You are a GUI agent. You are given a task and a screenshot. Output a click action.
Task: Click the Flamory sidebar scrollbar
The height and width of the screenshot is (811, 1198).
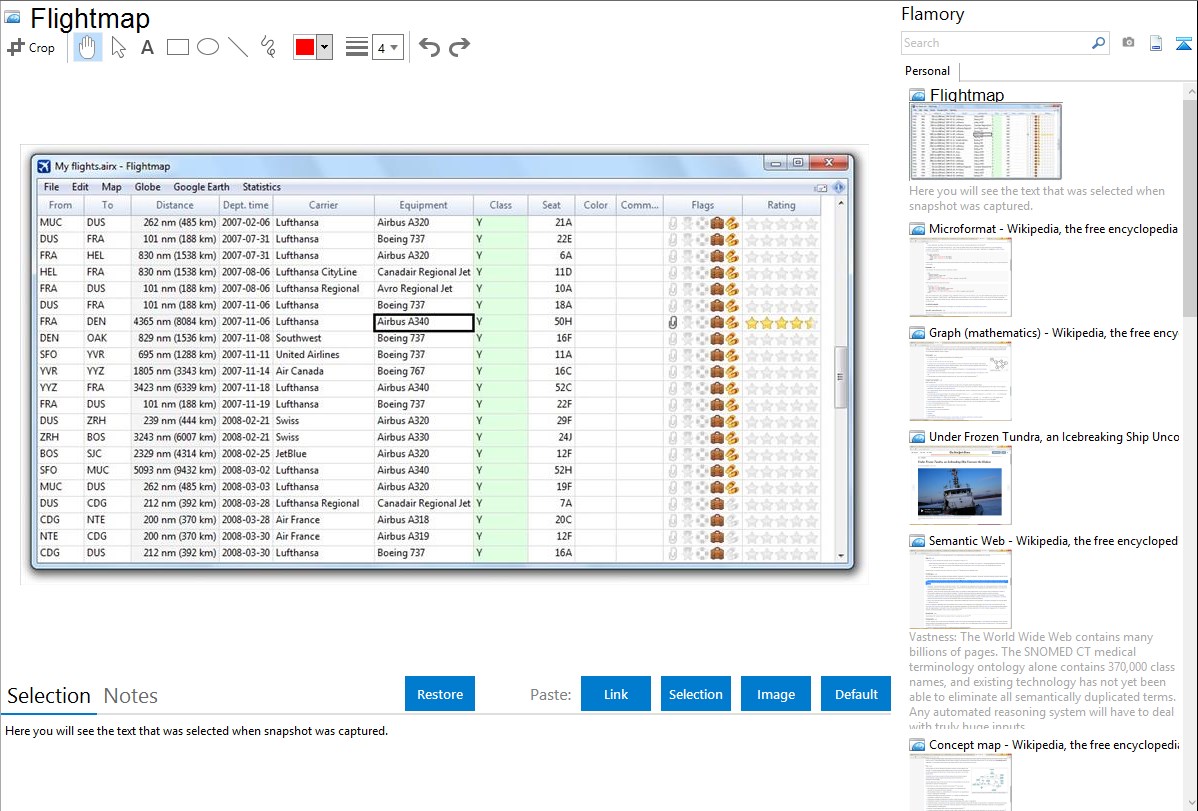click(1190, 206)
